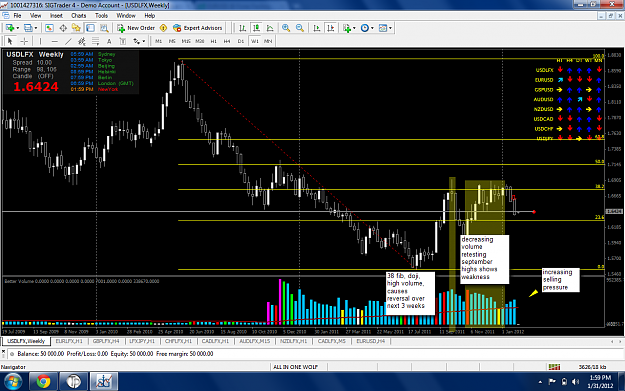The height and width of the screenshot is (391, 625).
Task: Toggle Expert Advisors on or off
Action: click(198, 28)
